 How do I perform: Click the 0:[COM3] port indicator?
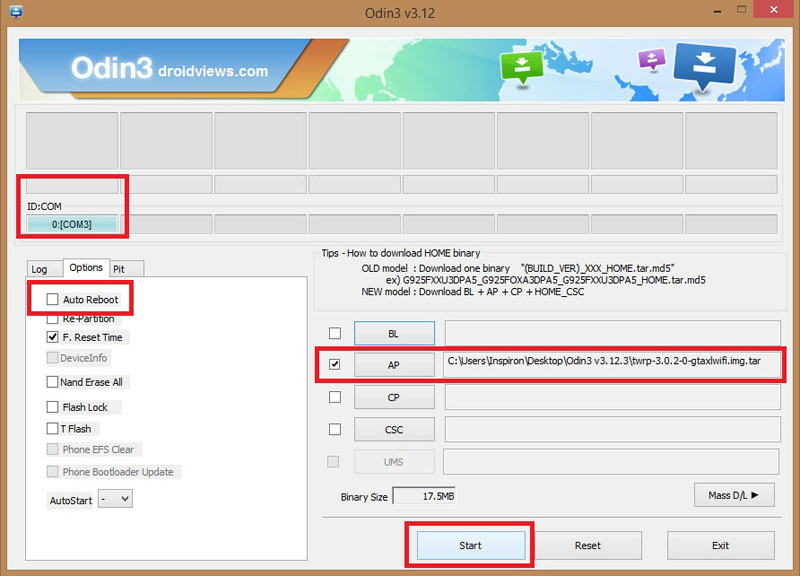tap(72, 224)
